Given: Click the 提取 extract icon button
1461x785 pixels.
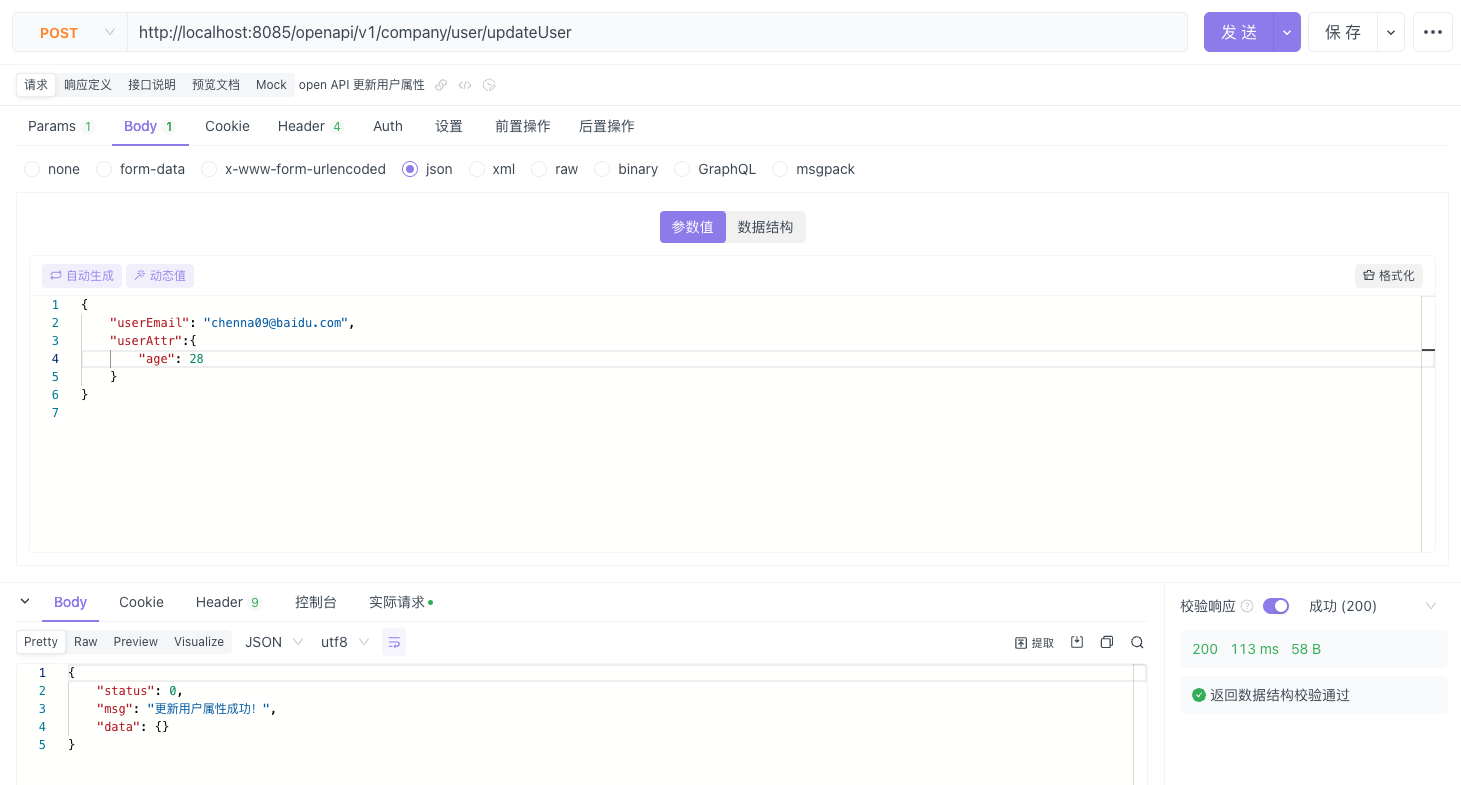Looking at the screenshot, I should tap(1035, 642).
